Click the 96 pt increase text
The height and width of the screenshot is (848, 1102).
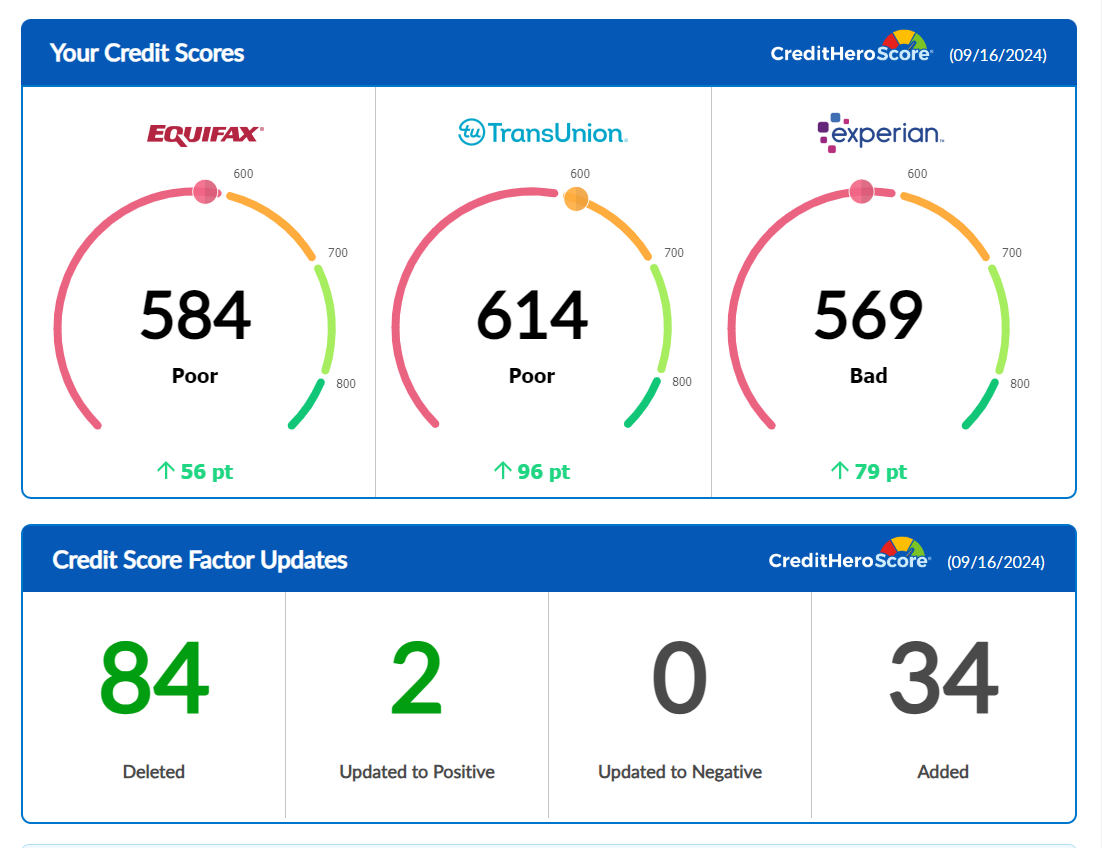[543, 471]
